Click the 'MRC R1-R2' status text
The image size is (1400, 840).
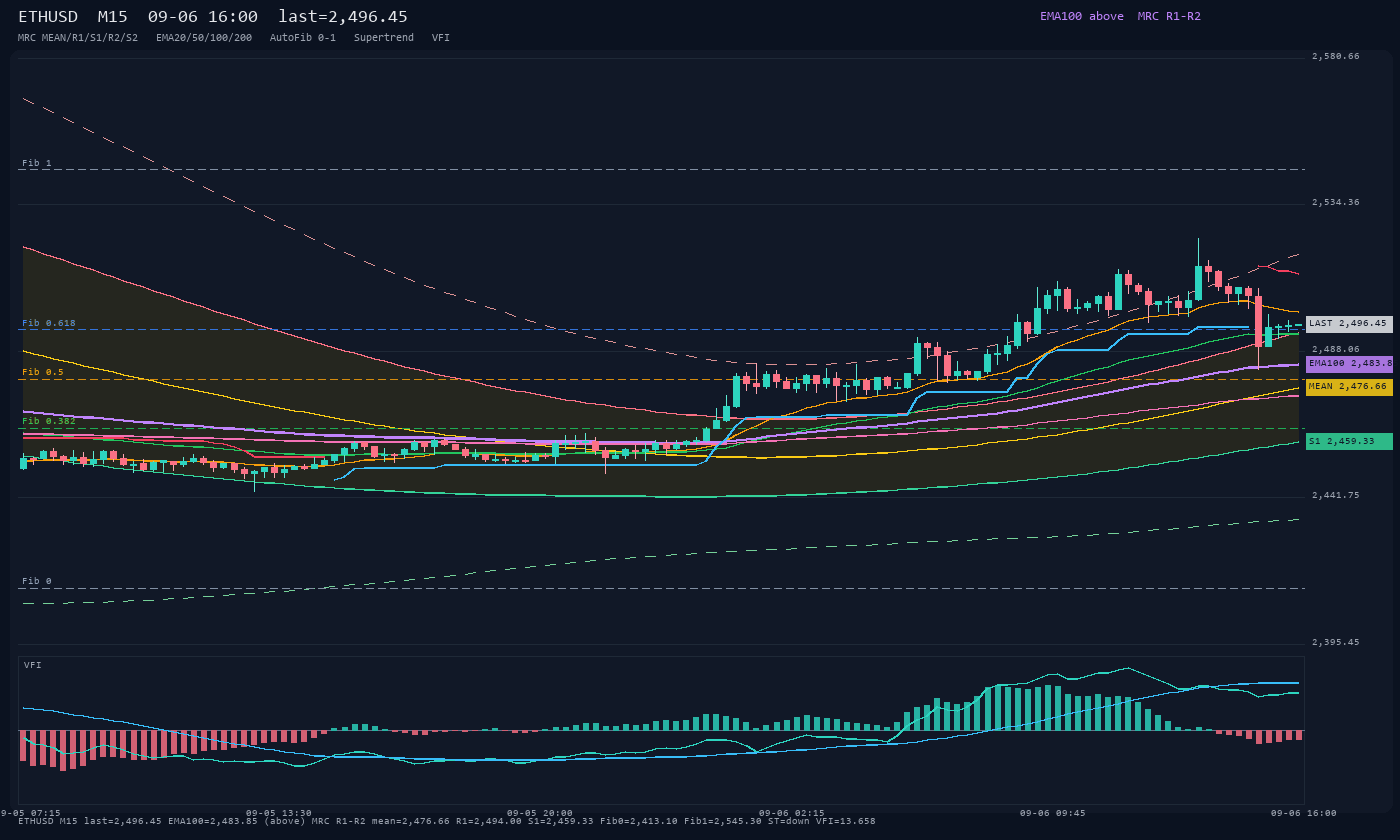(x=1169, y=16)
